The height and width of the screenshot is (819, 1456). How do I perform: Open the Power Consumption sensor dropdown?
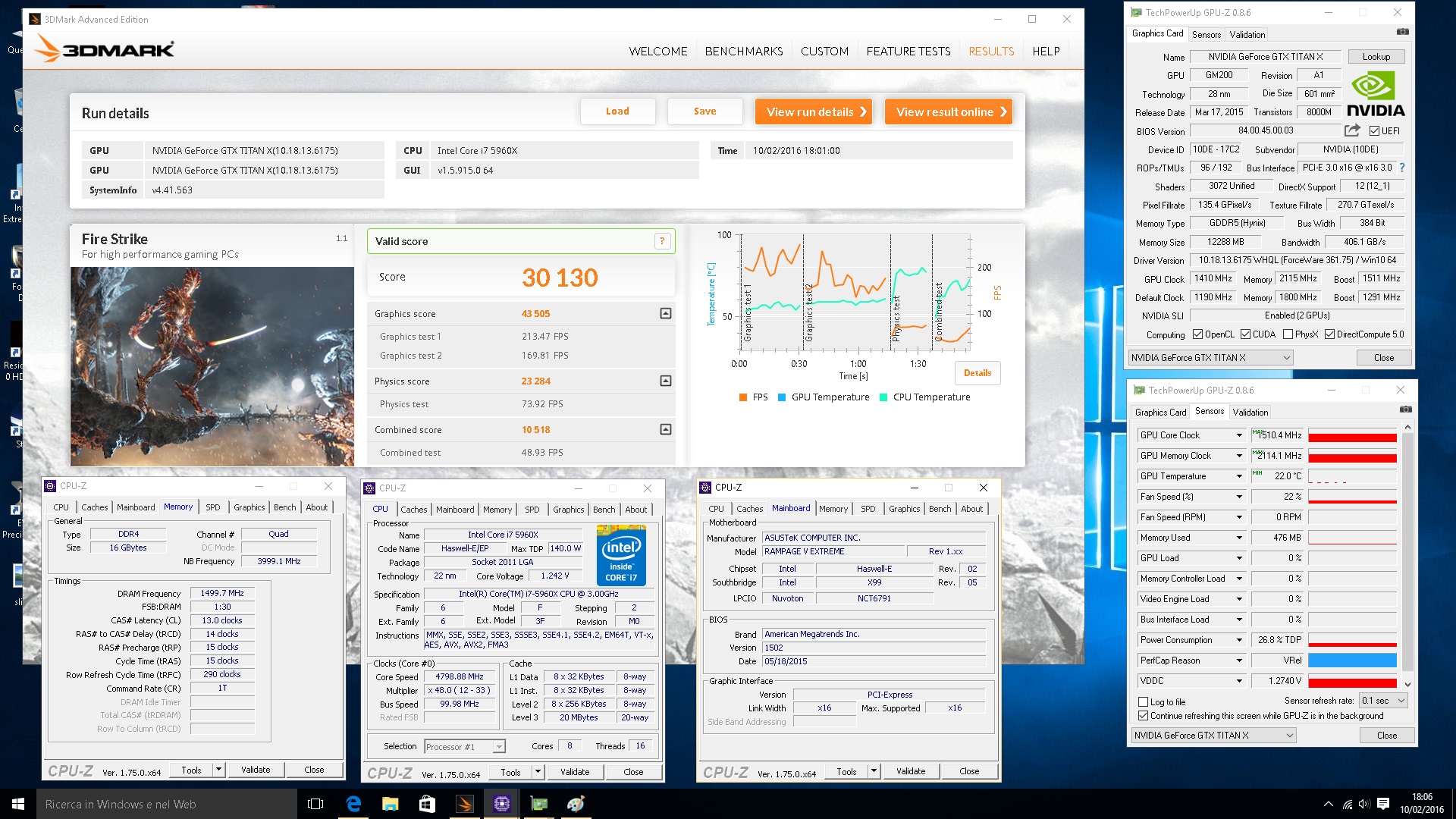(1239, 640)
